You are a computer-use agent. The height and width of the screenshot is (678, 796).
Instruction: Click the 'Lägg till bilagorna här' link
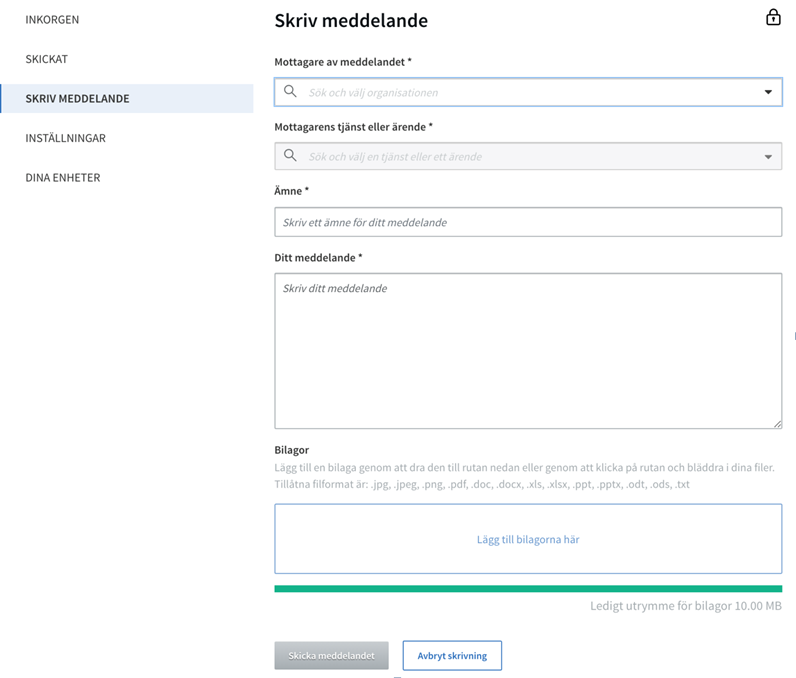click(528, 539)
